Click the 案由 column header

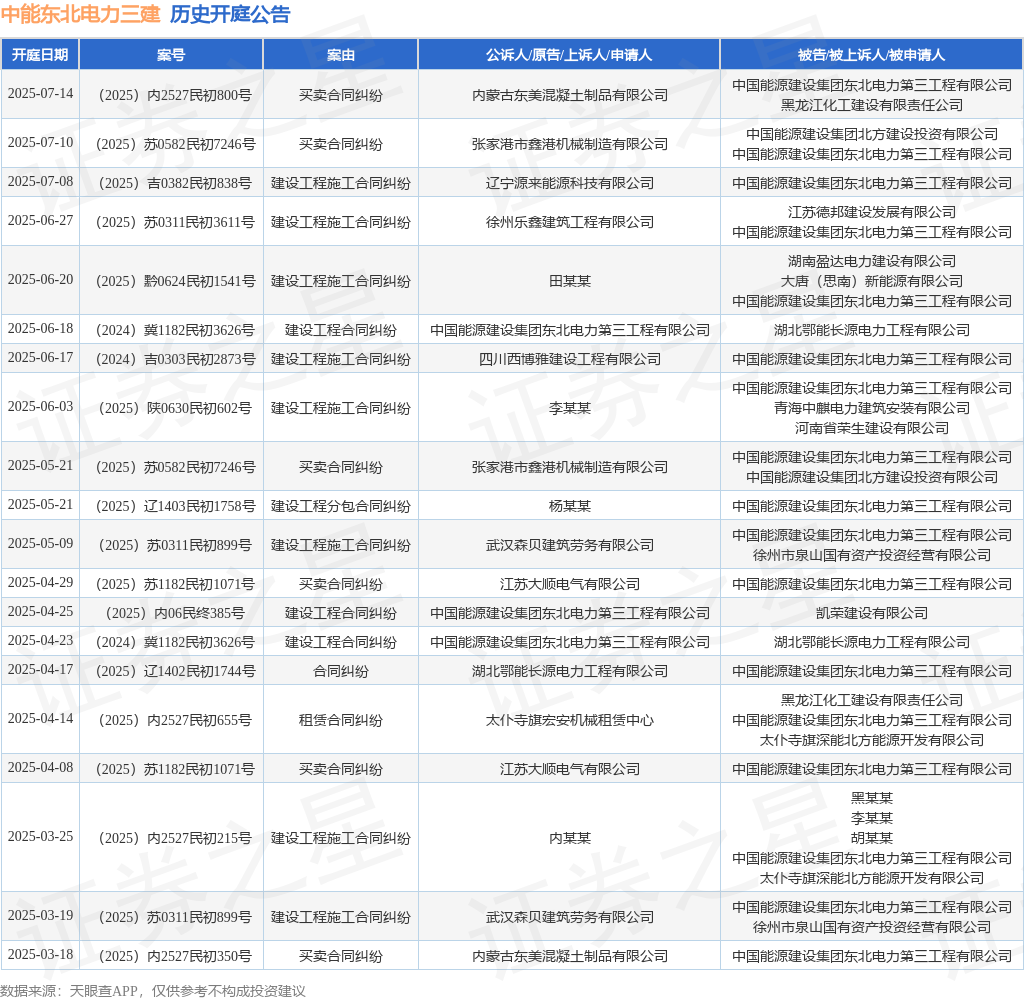[x=340, y=55]
